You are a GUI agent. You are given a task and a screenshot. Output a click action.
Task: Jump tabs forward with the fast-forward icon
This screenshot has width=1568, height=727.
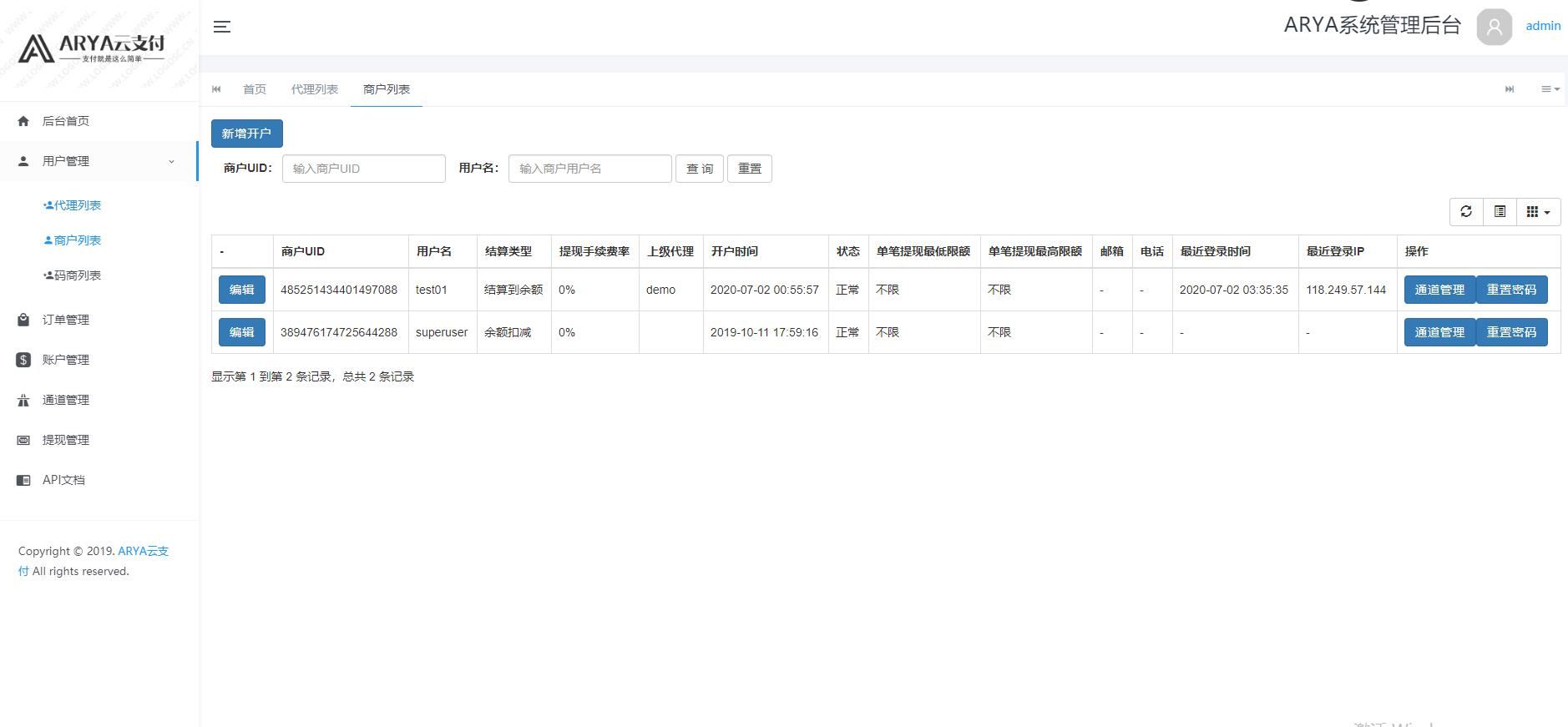tap(1510, 89)
